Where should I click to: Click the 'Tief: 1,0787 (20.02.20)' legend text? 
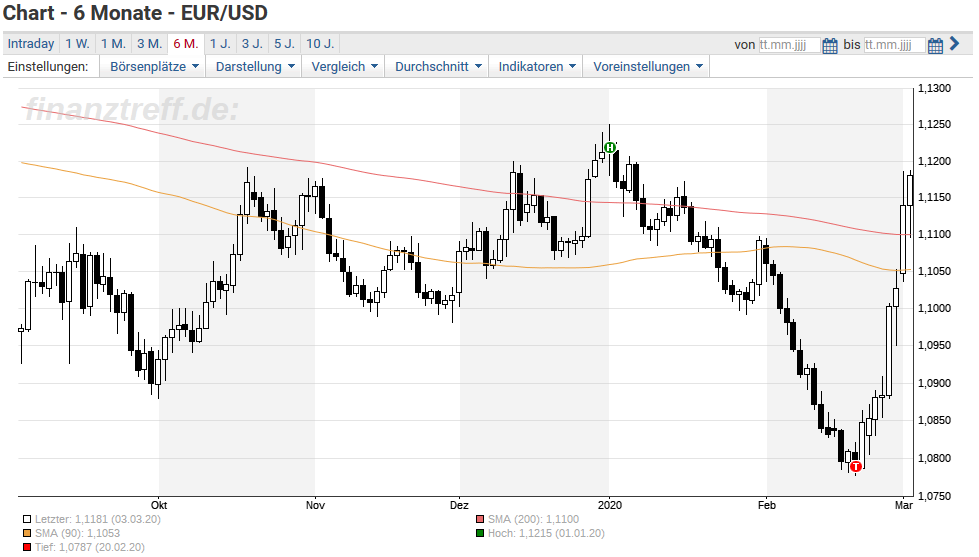click(x=90, y=547)
